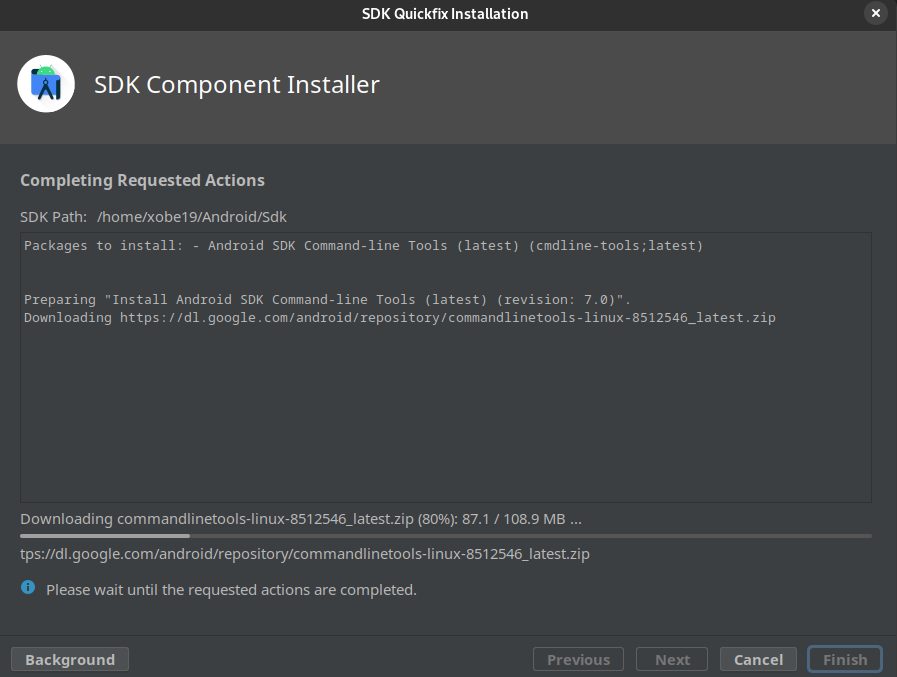
Task: Click the Android Studio logo icon
Action: 46,85
